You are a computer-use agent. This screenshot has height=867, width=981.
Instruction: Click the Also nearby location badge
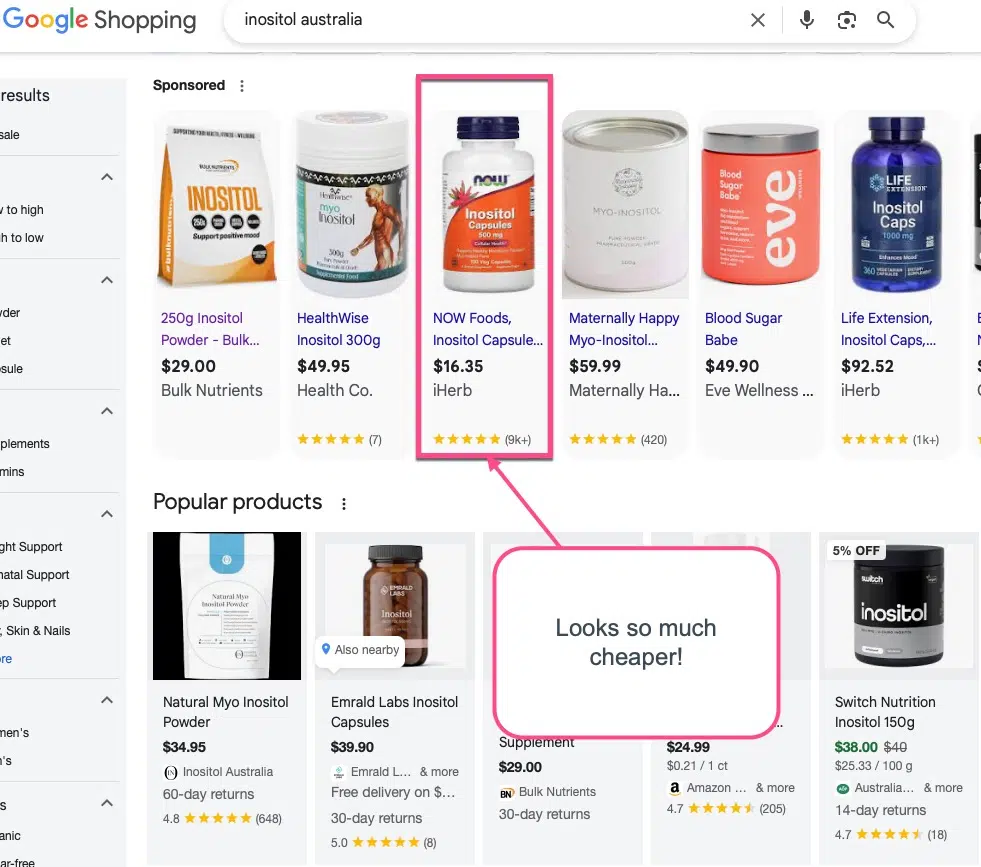tap(360, 650)
